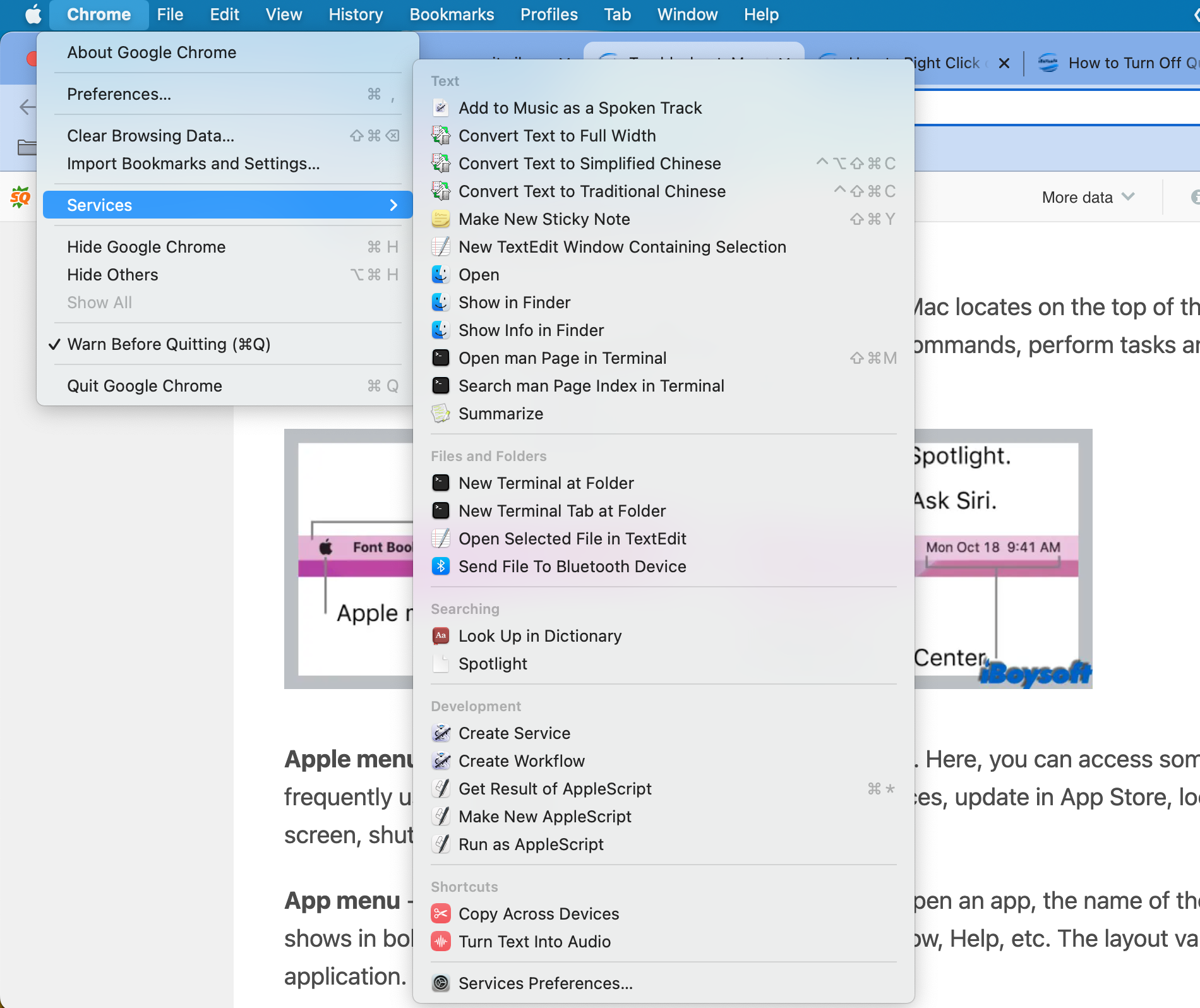
Task: Click the Script Editor icon for Get Result of AppleScript
Action: coord(440,789)
